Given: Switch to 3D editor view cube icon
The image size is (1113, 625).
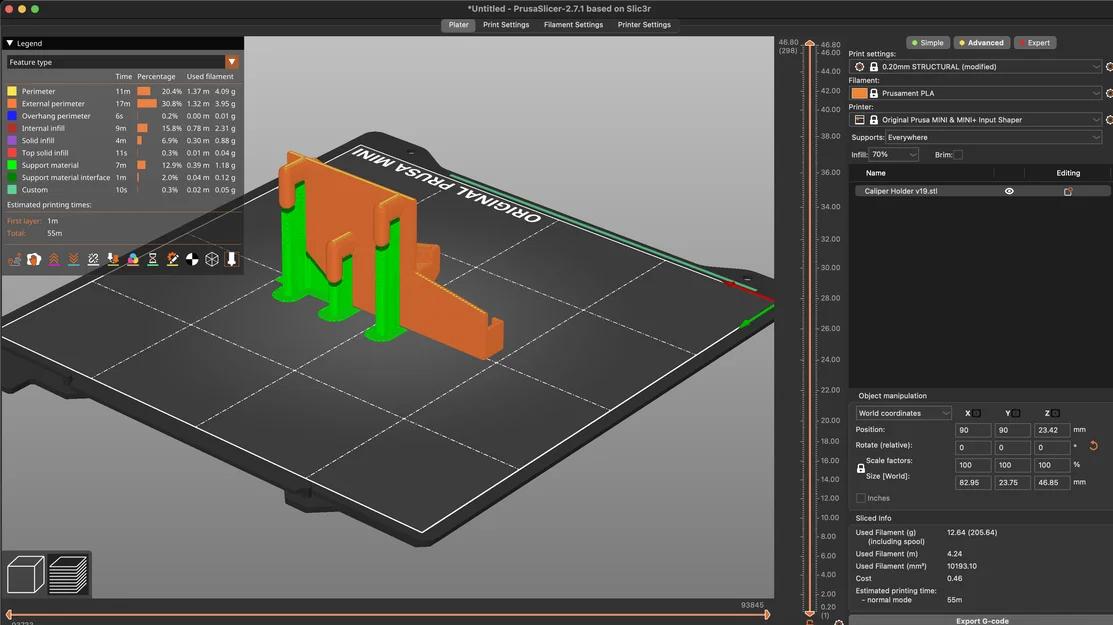Looking at the screenshot, I should click(x=26, y=574).
